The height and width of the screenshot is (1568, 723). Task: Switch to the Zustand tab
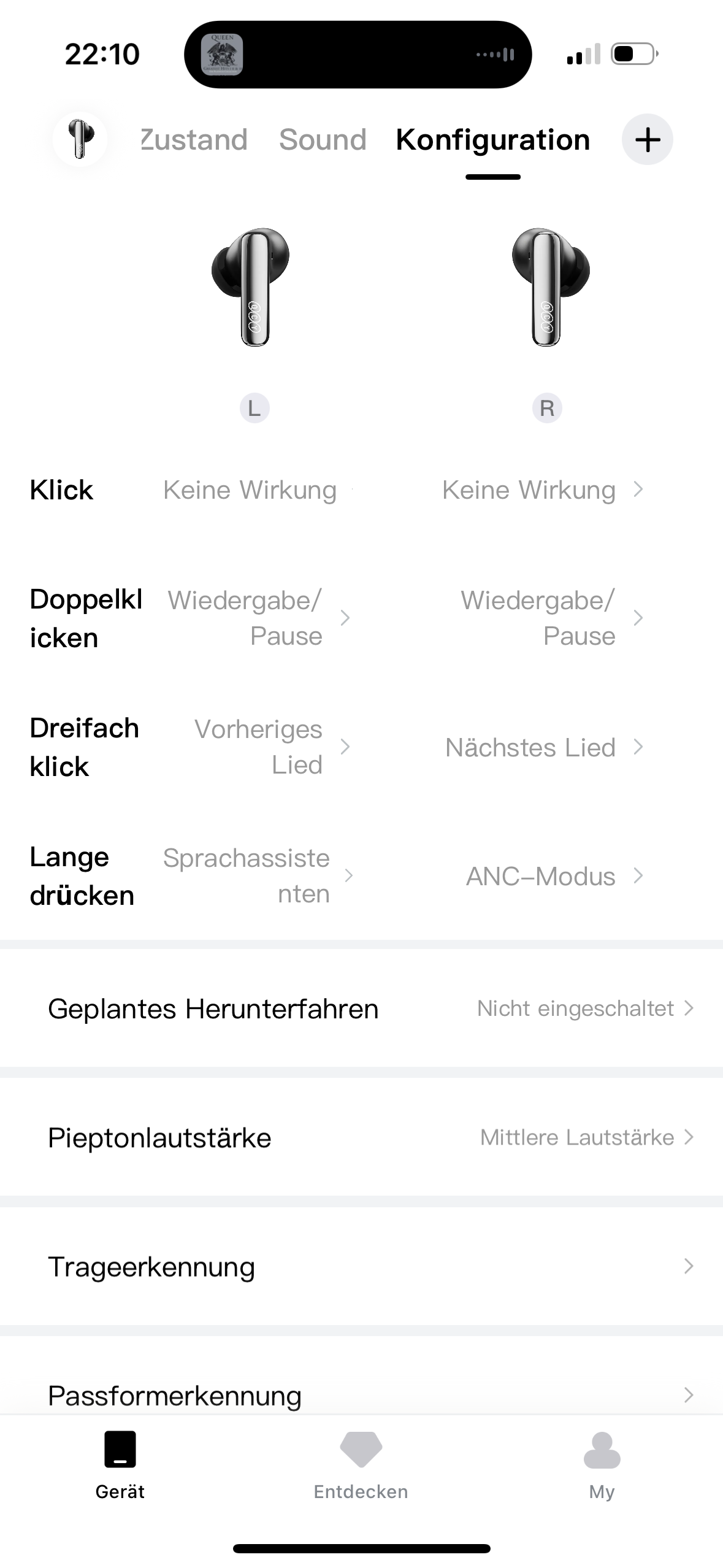[x=194, y=140]
